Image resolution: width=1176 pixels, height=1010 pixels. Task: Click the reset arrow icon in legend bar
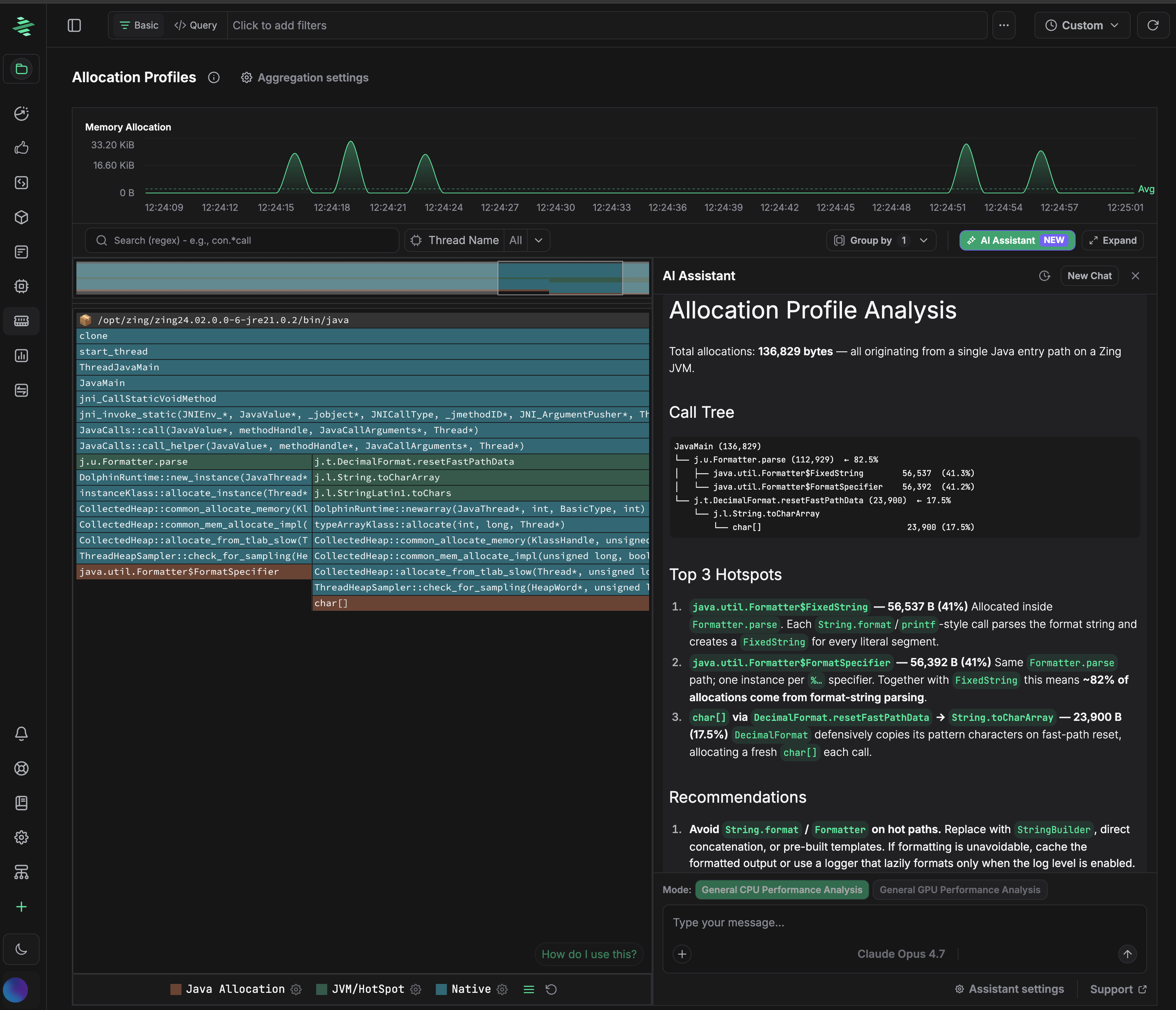click(551, 990)
